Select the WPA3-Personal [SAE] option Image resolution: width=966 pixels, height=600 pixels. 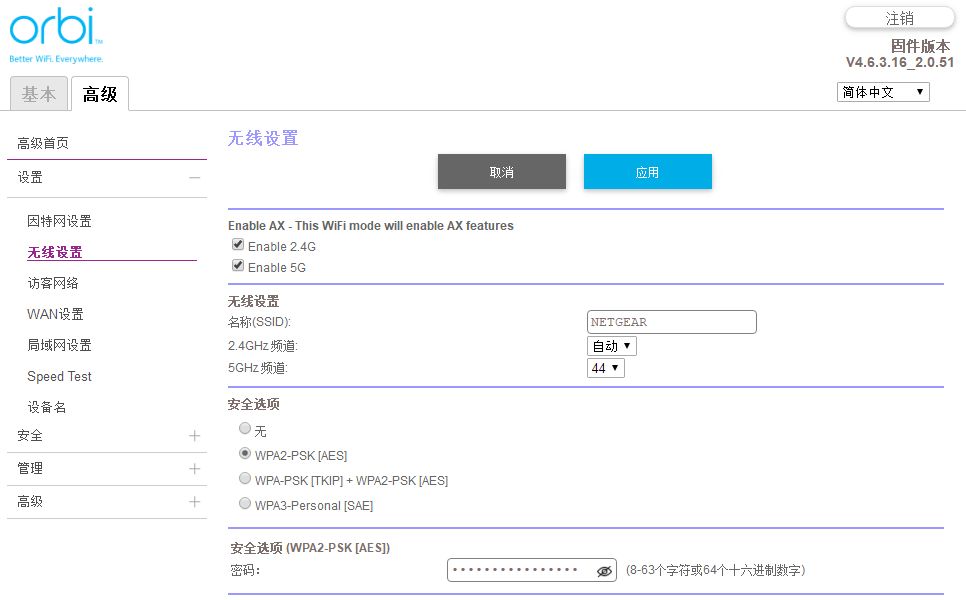[246, 505]
